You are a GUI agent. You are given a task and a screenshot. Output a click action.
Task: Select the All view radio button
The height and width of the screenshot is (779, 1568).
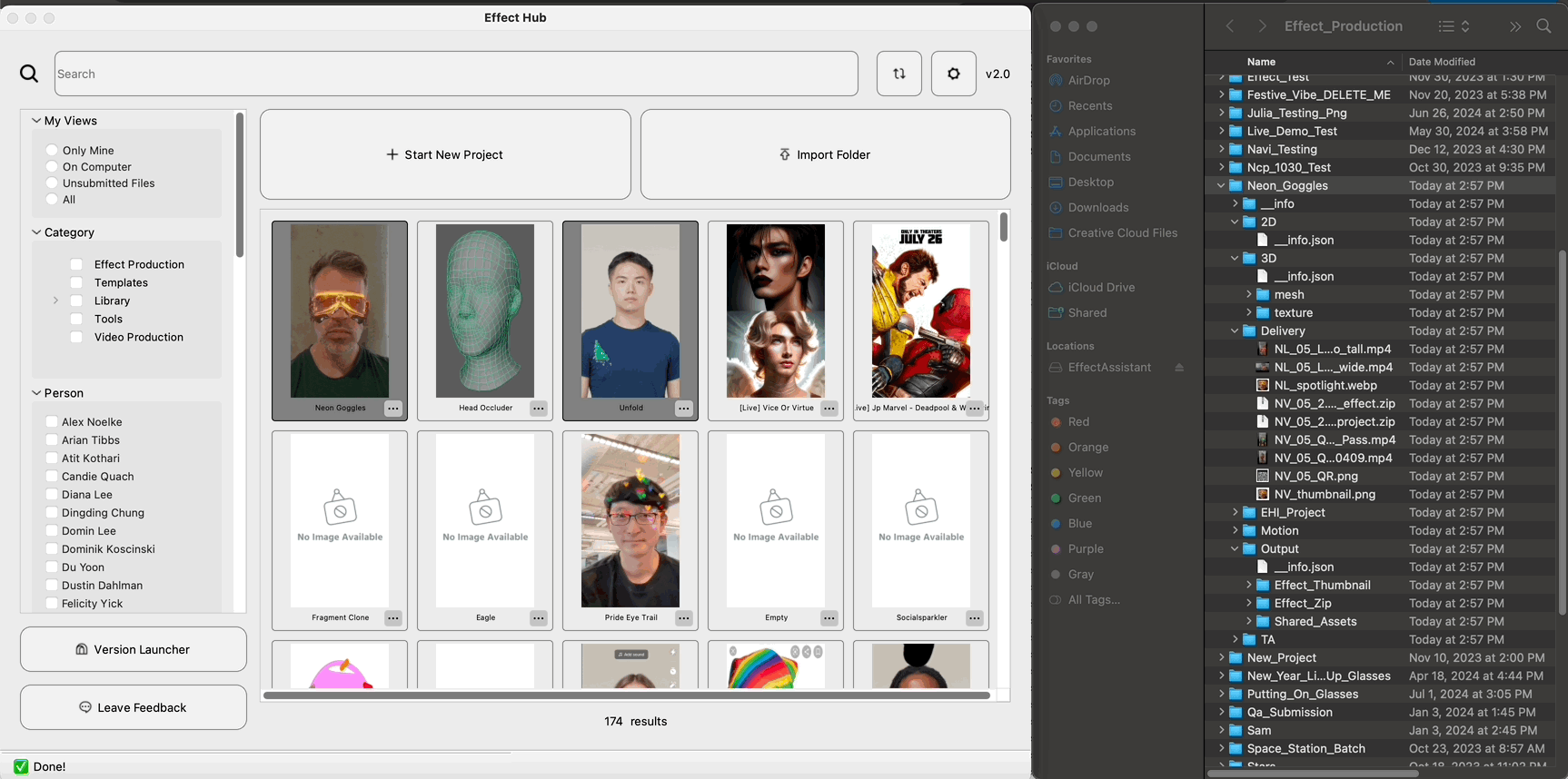tap(52, 200)
